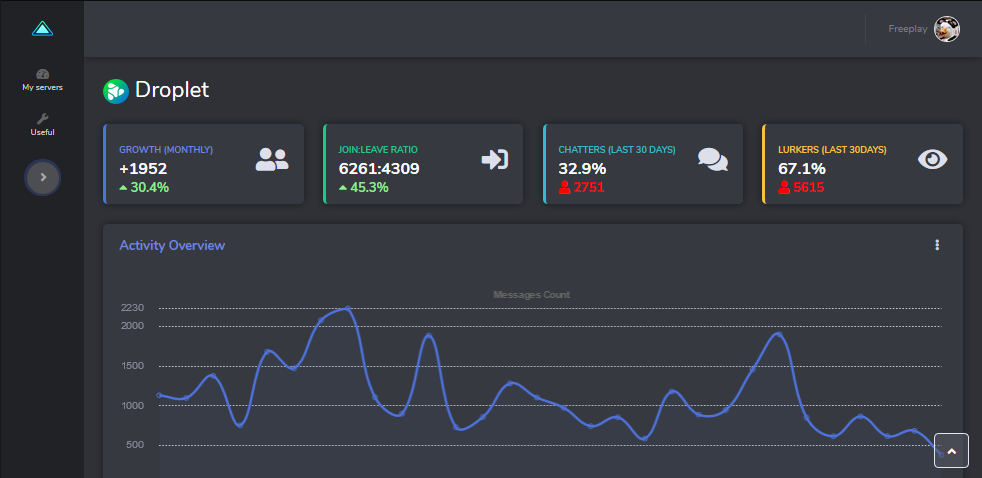Click the Activity Overview heading
The image size is (982, 478).
pos(172,245)
